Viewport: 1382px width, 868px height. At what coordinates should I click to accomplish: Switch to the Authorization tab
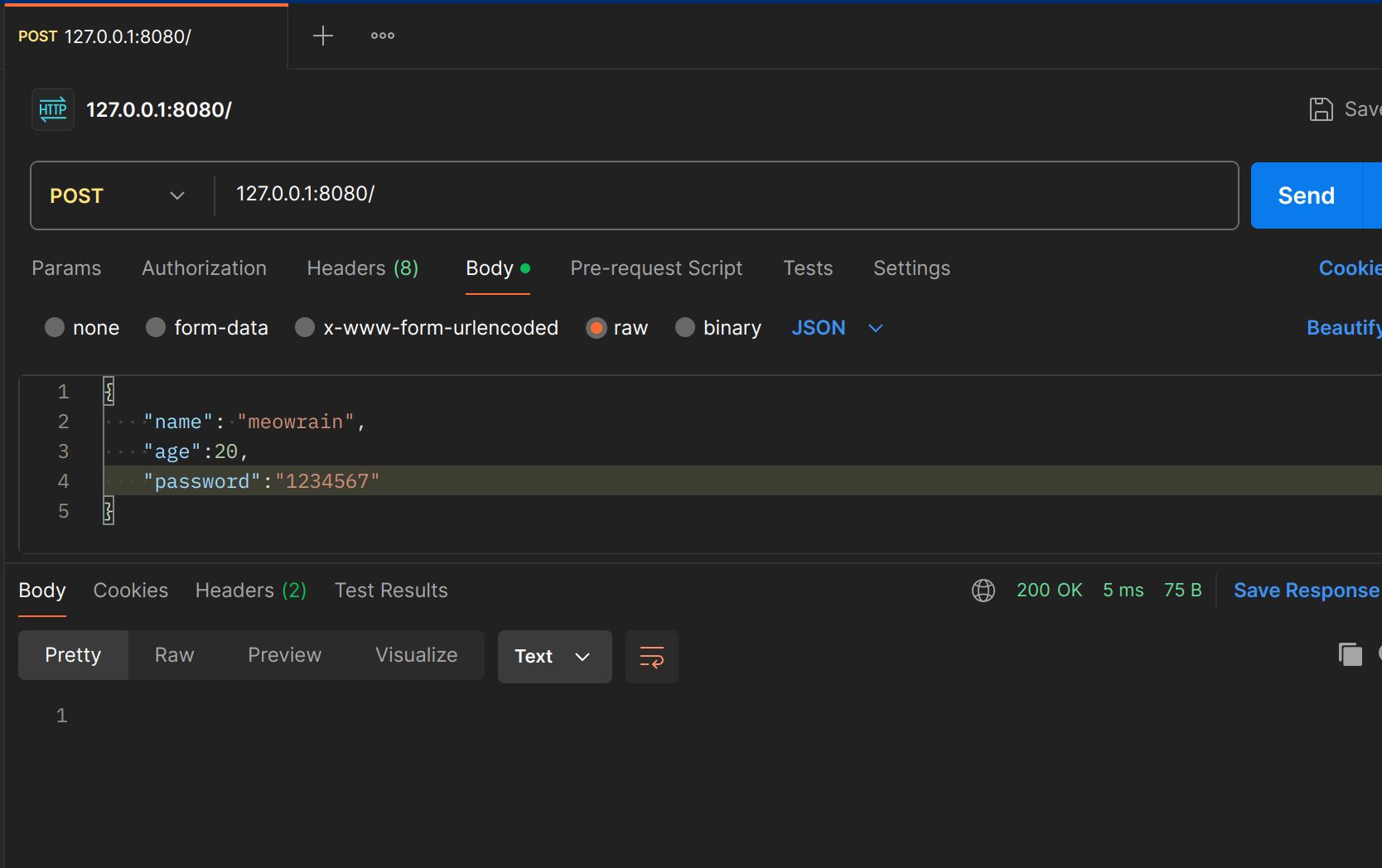pos(204,268)
